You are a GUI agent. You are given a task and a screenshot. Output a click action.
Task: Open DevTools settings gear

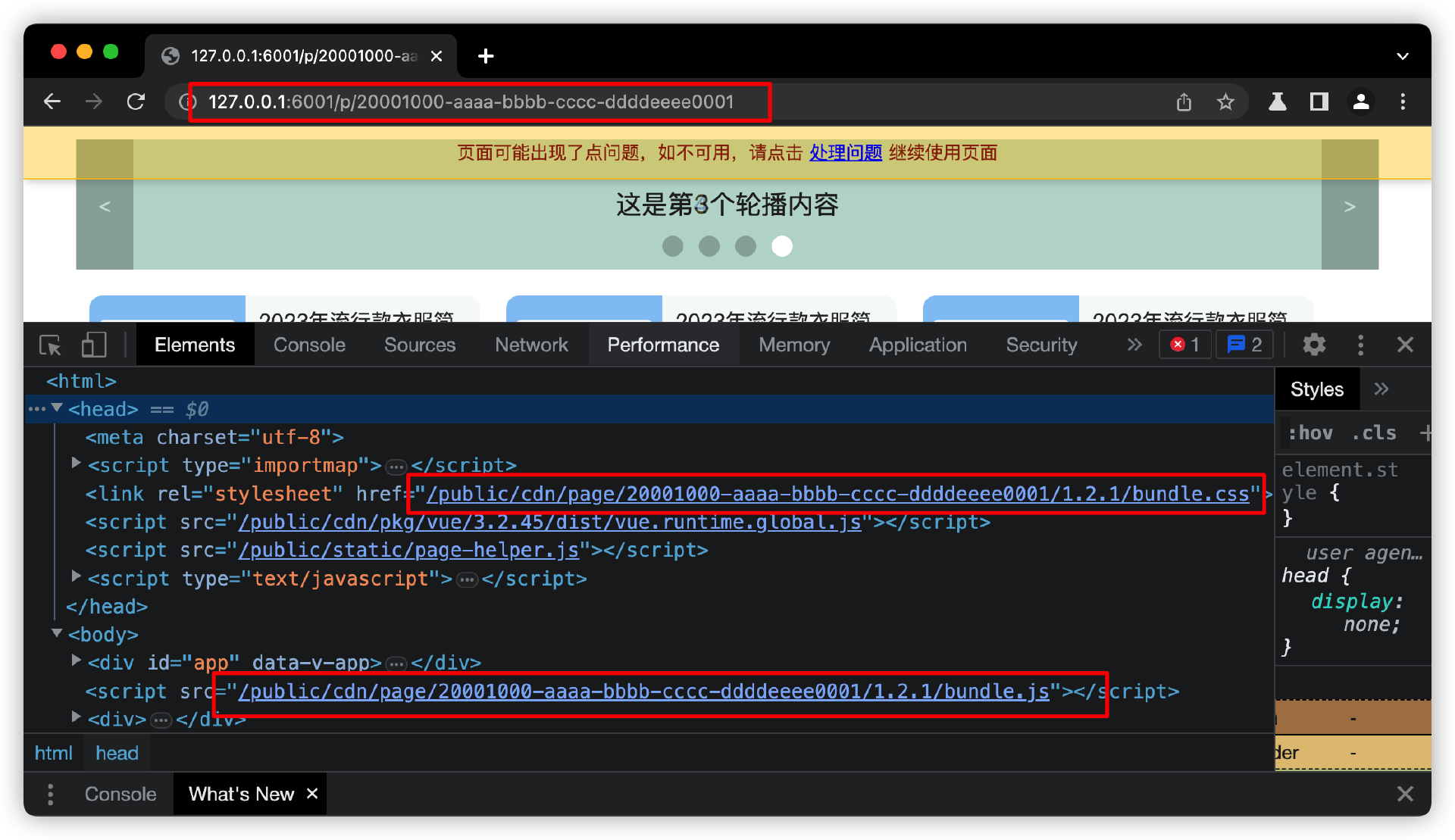1313,345
